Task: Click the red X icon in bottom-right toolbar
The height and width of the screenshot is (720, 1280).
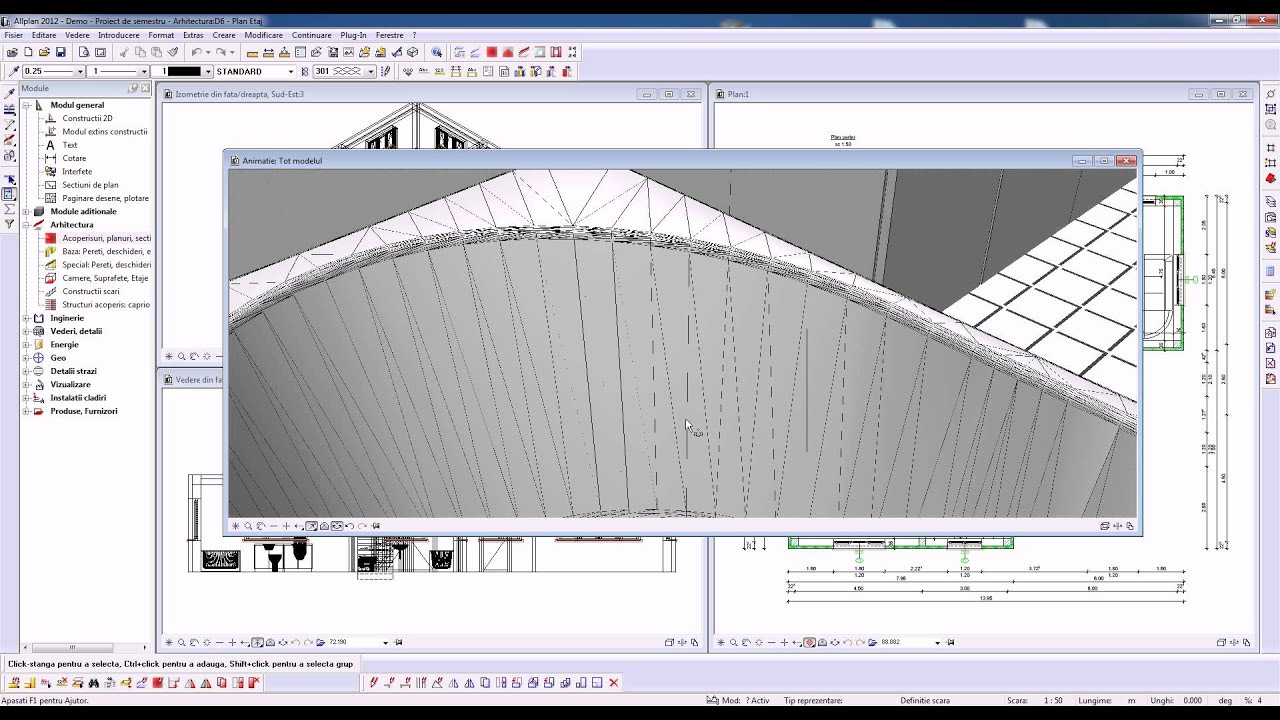Action: (614, 683)
